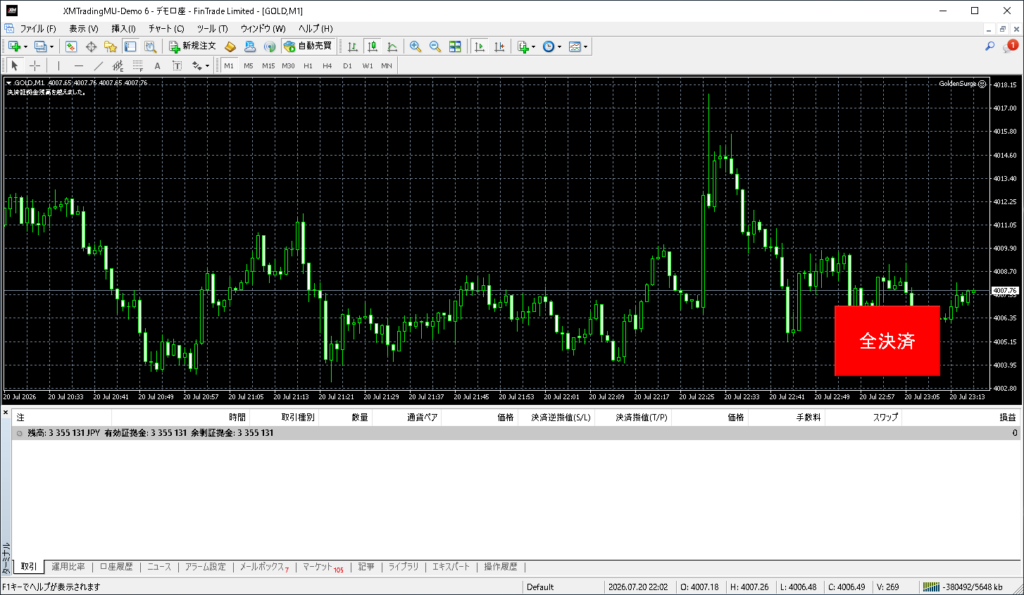This screenshot has width=1024, height=595.
Task: Open the チャート(C) menu
Action: (x=166, y=29)
